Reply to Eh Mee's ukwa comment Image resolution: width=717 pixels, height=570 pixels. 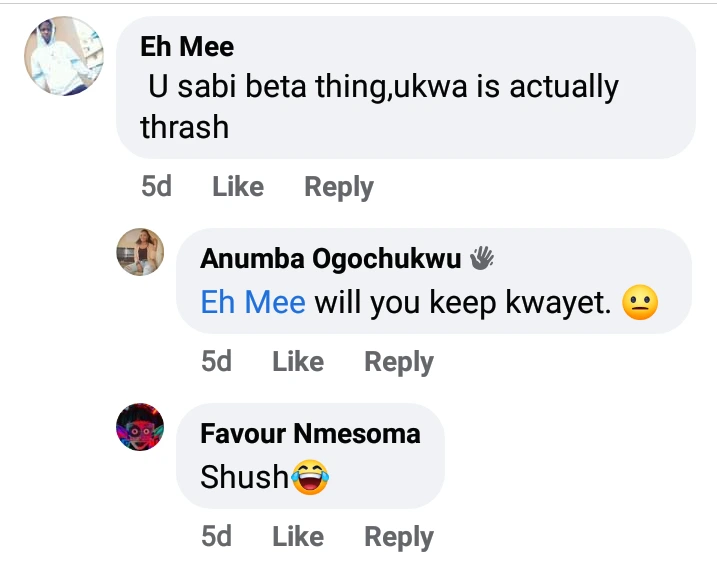pyautogui.click(x=338, y=187)
